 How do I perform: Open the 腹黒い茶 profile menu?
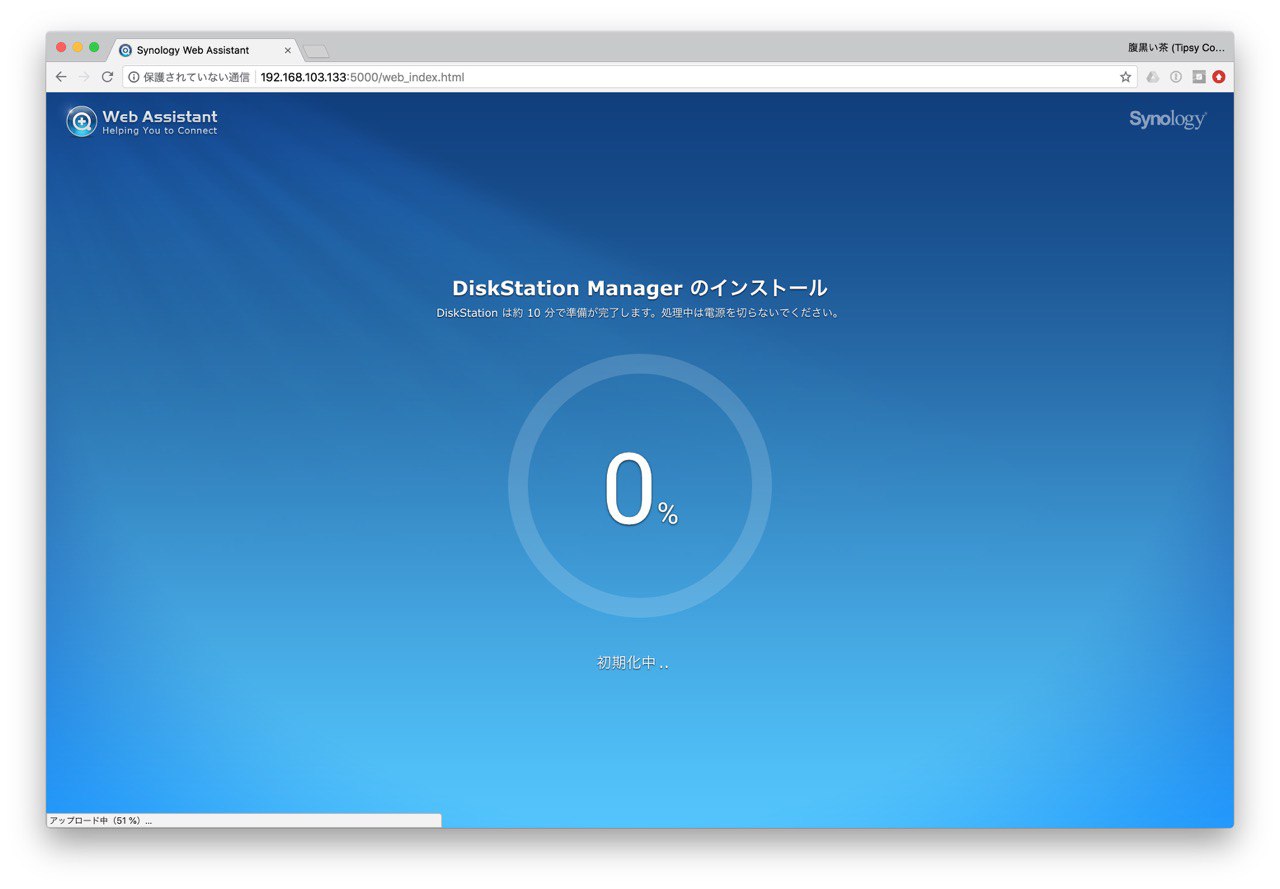pos(1176,47)
